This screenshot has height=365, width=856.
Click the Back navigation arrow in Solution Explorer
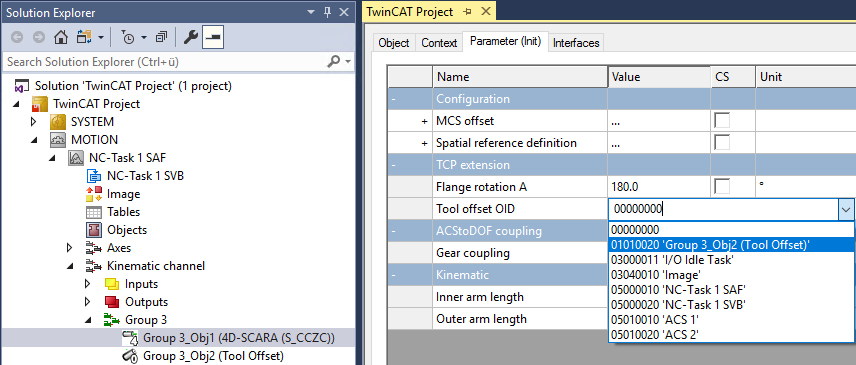click(x=17, y=37)
